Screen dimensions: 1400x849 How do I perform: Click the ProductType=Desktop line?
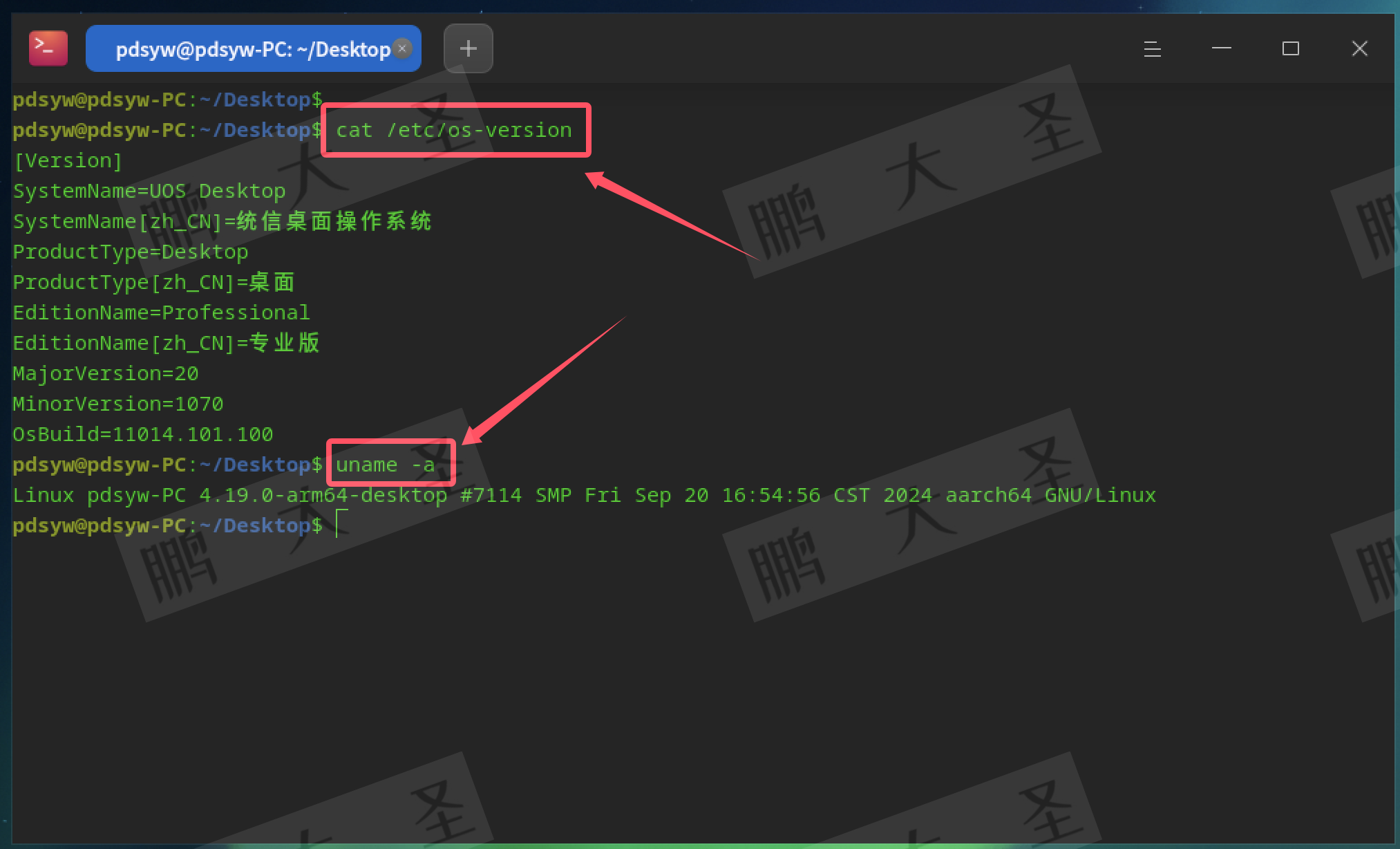131,252
